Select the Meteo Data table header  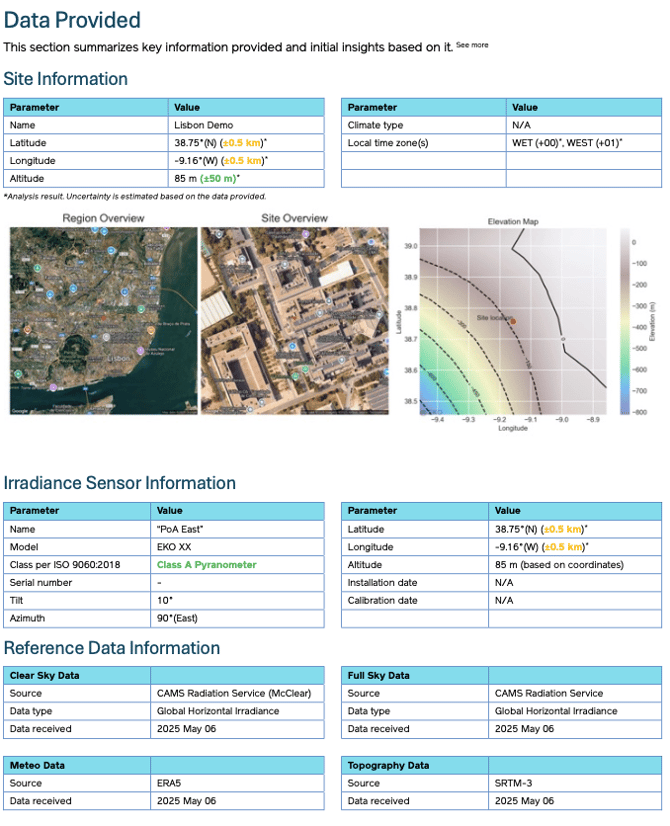click(38, 765)
